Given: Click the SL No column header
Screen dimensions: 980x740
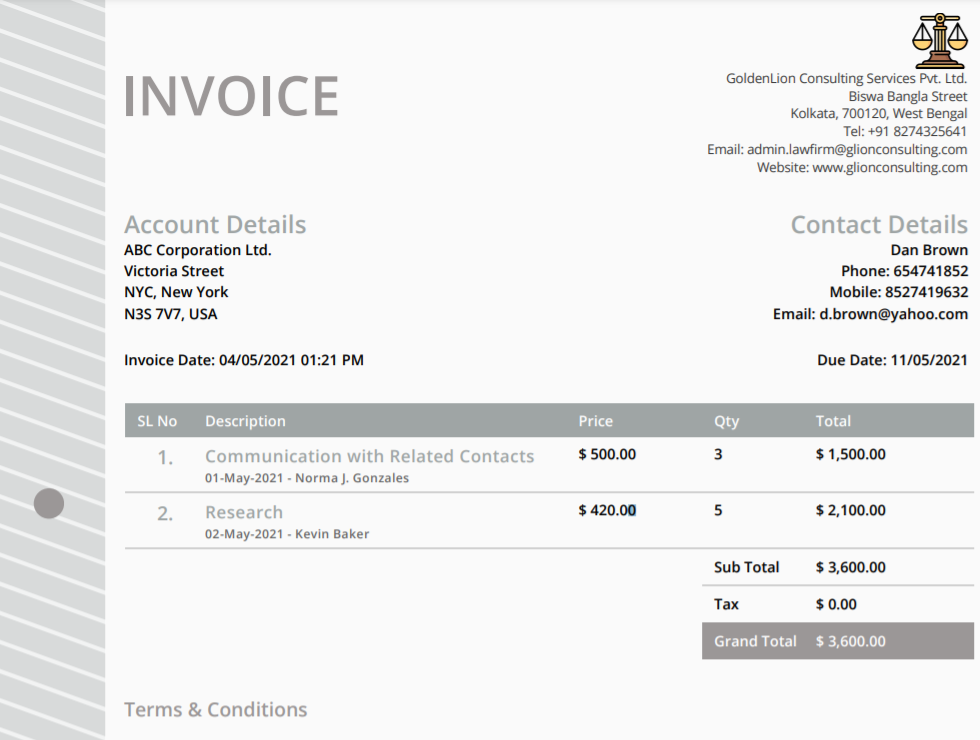Looking at the screenshot, I should [157, 421].
